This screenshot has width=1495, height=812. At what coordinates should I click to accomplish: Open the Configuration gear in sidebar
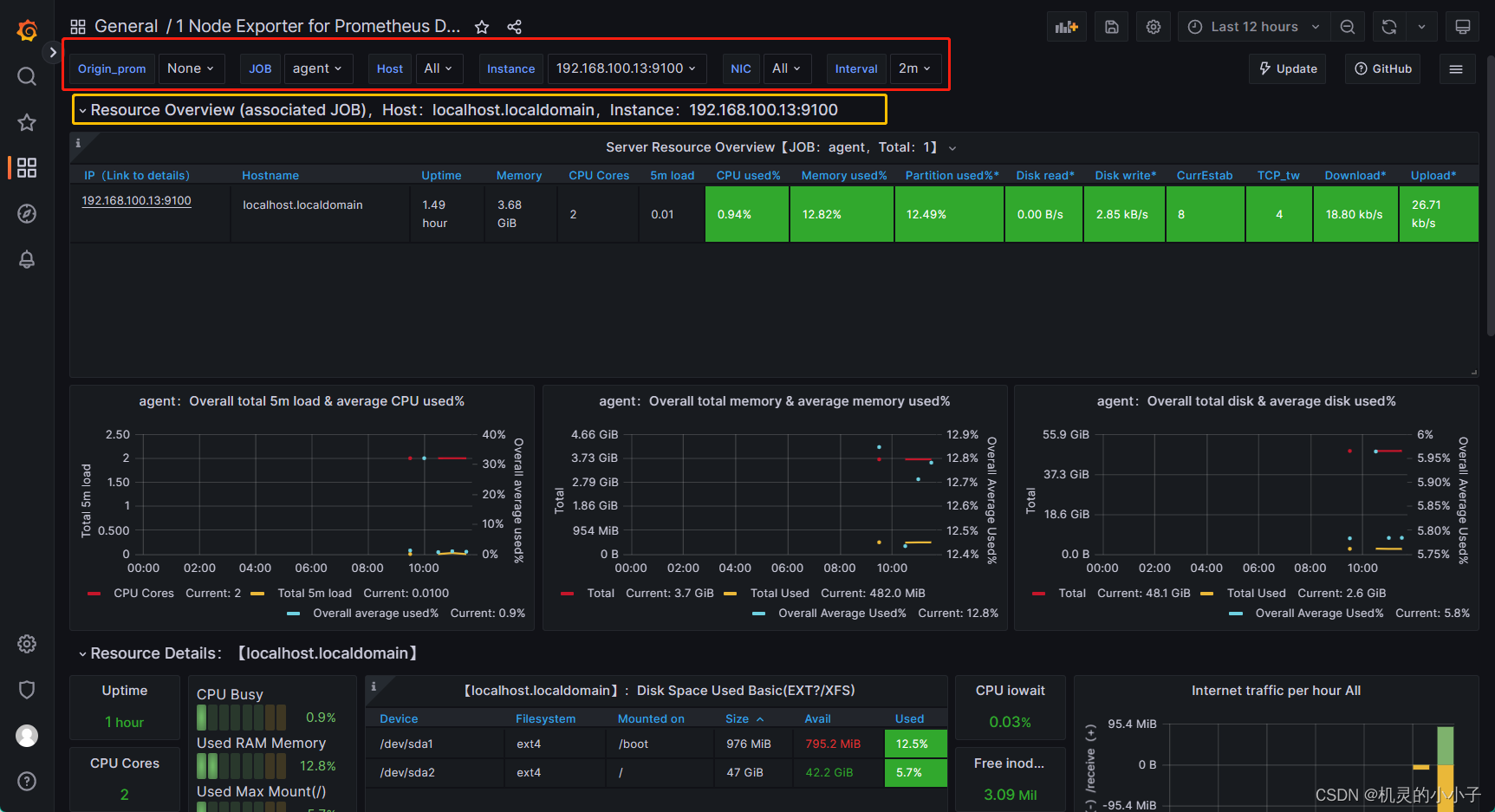(x=27, y=644)
